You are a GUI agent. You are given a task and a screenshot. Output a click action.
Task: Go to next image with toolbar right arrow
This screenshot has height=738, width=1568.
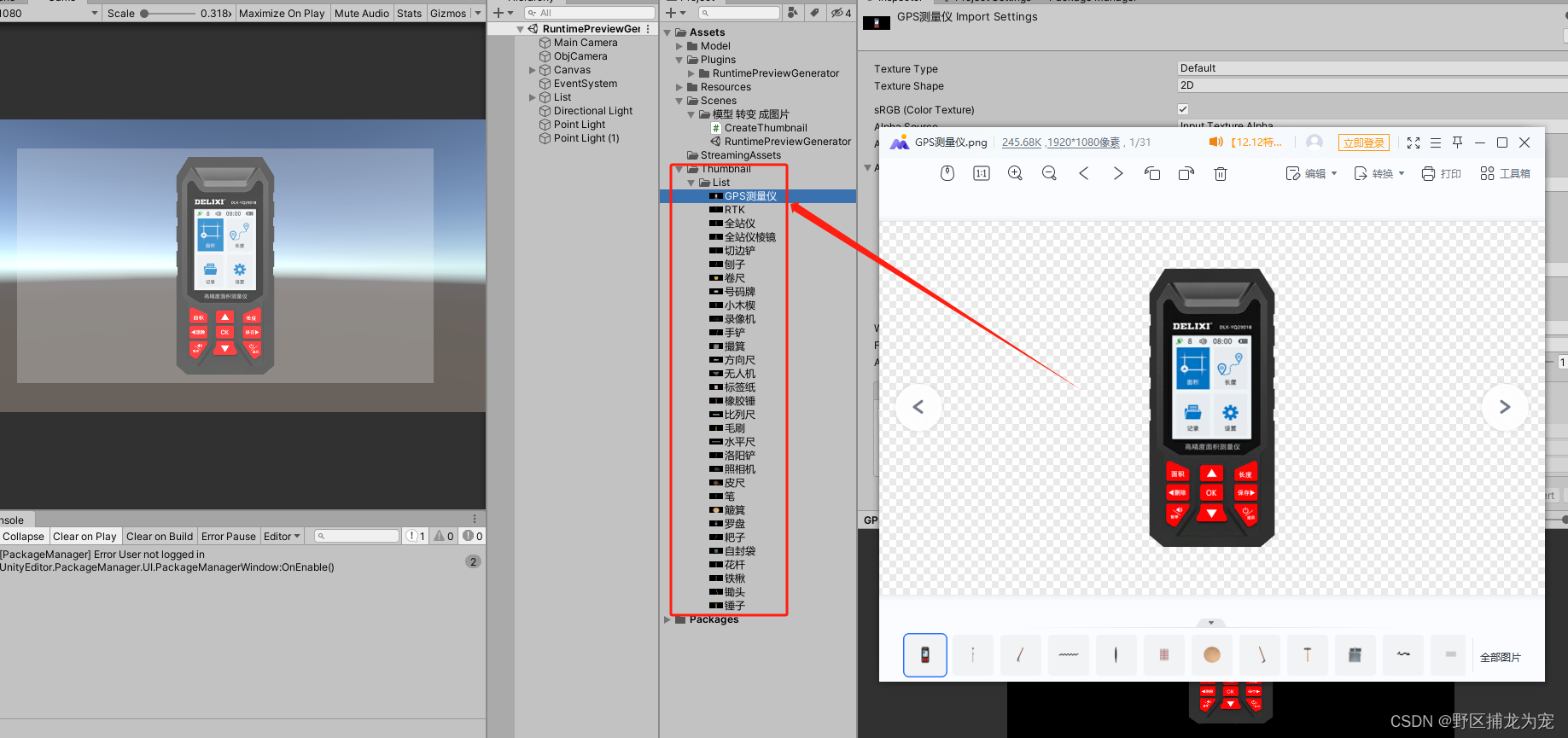pyautogui.click(x=1118, y=173)
